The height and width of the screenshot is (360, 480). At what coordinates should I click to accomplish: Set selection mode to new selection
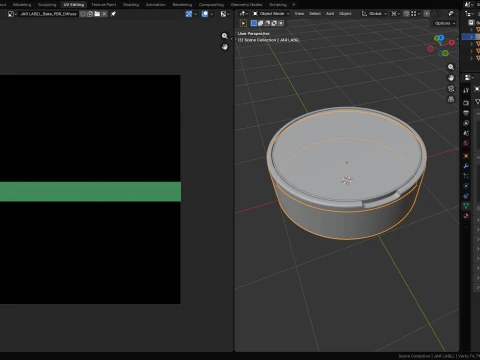tap(254, 23)
